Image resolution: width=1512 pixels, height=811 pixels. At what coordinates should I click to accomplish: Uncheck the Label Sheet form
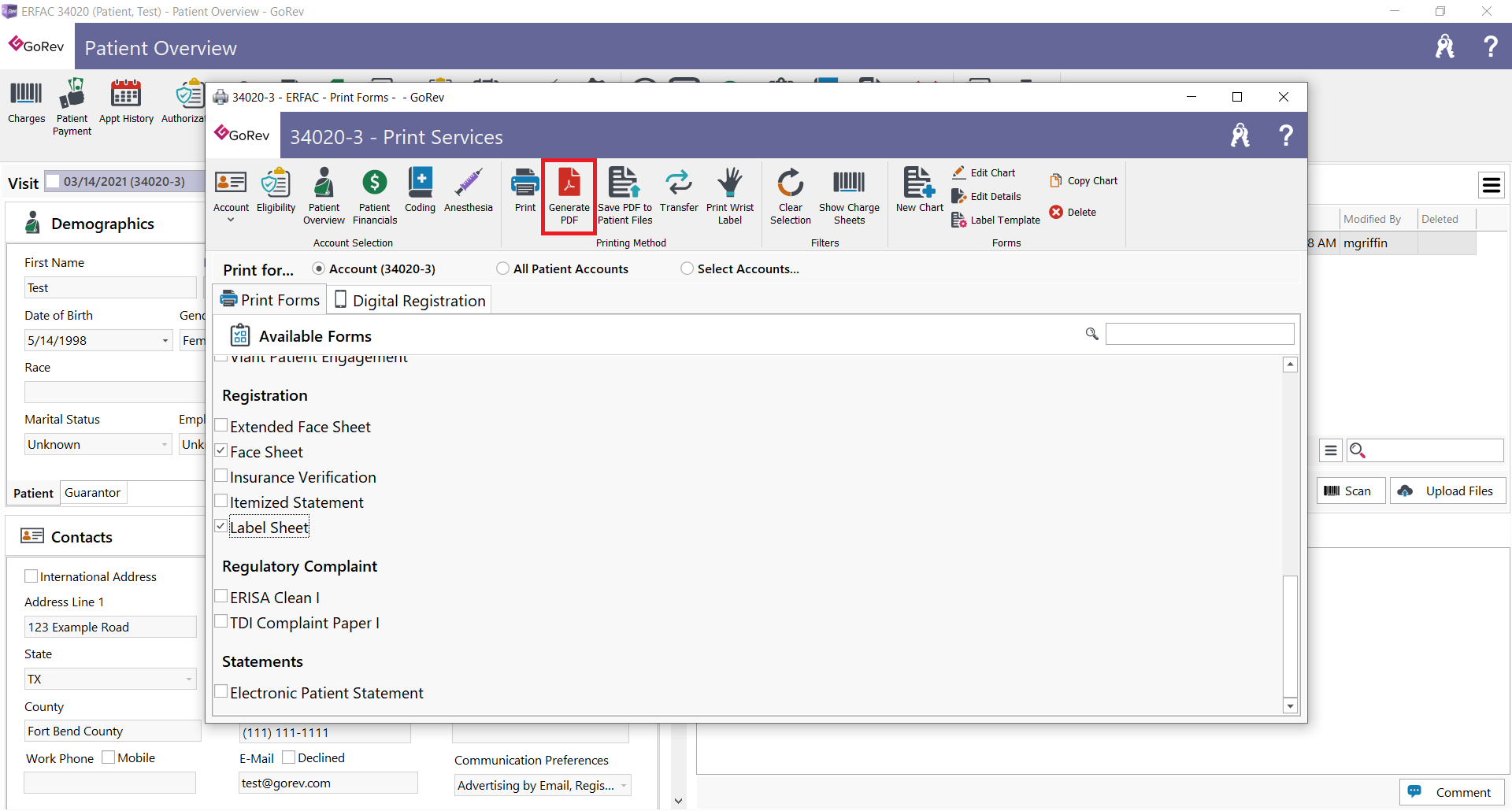pyautogui.click(x=221, y=526)
